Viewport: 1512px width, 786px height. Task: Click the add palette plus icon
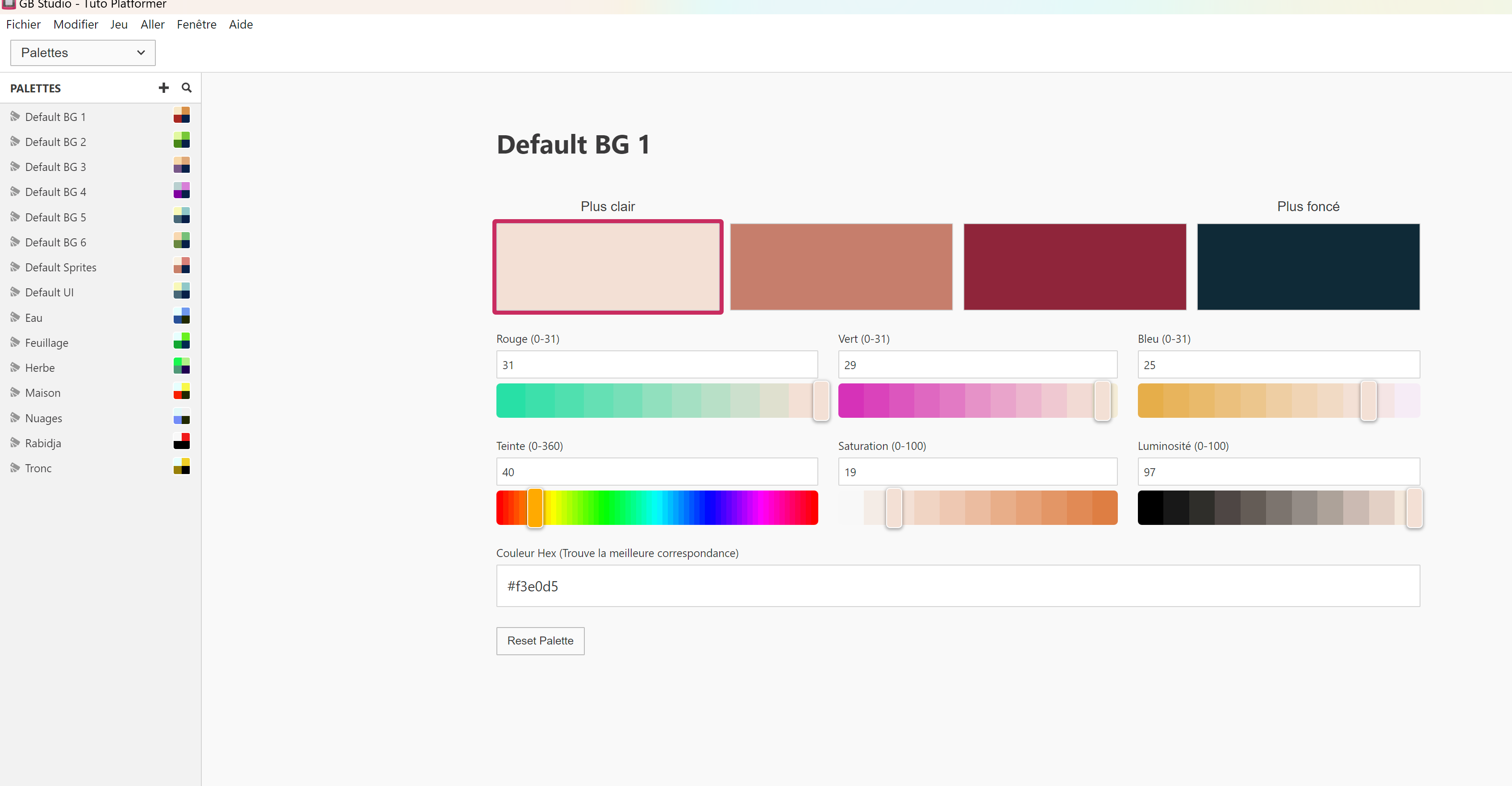164,87
